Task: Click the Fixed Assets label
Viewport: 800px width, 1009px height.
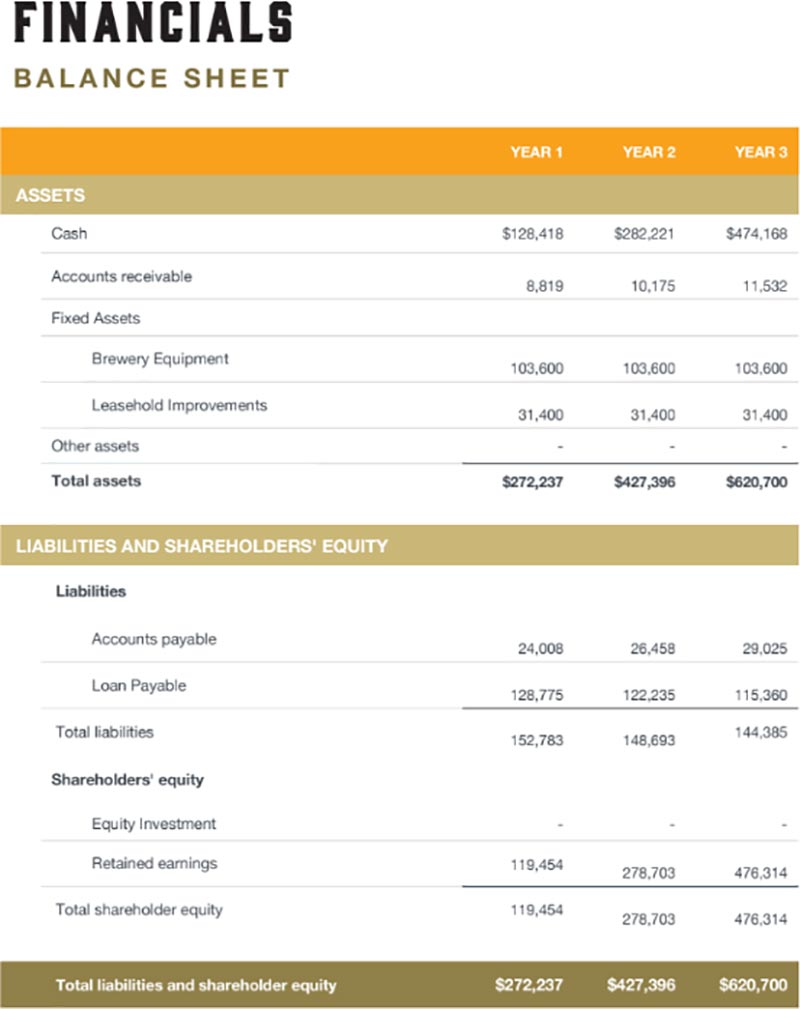Action: pyautogui.click(x=96, y=318)
